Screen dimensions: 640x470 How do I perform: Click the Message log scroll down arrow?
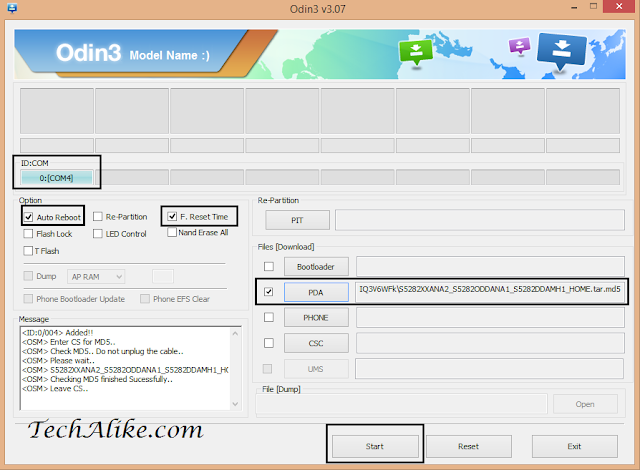click(235, 404)
